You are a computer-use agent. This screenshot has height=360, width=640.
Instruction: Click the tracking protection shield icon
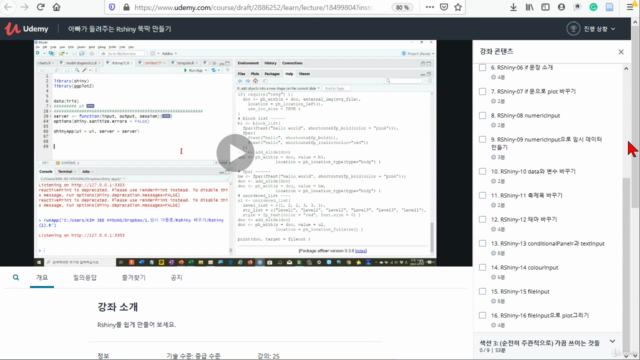click(112, 7)
